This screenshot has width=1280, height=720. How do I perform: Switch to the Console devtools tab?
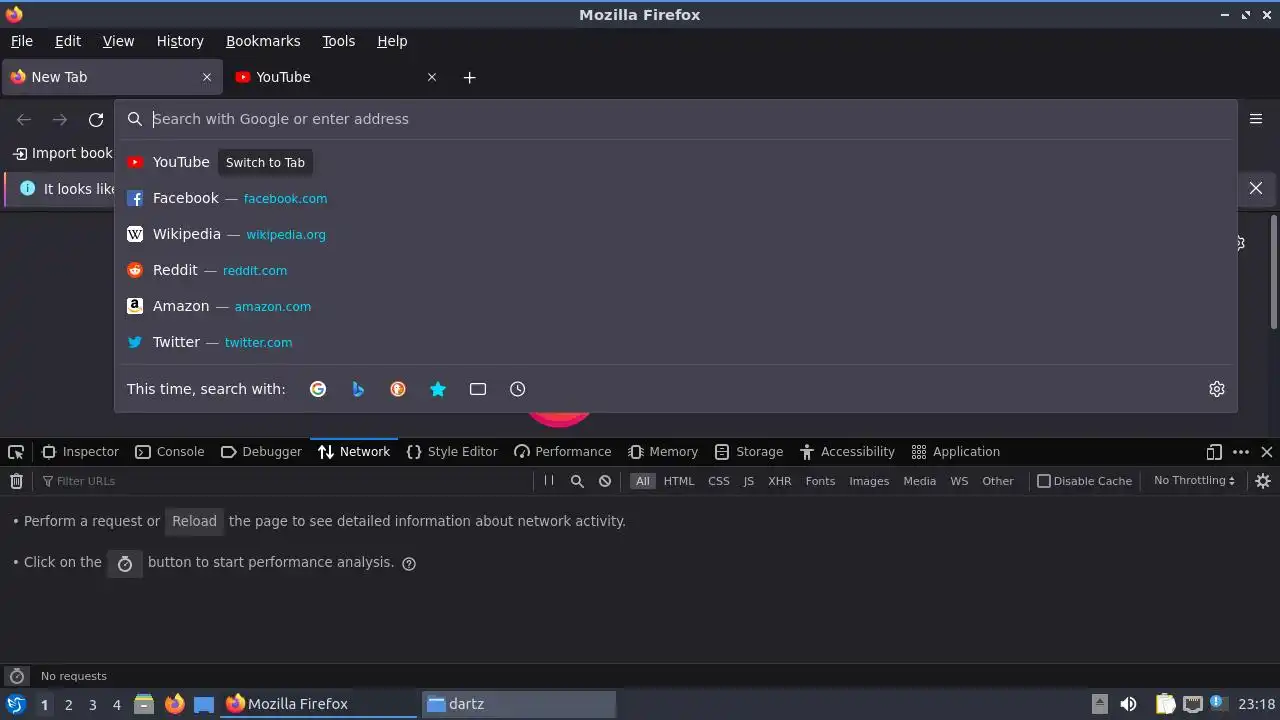tap(170, 452)
